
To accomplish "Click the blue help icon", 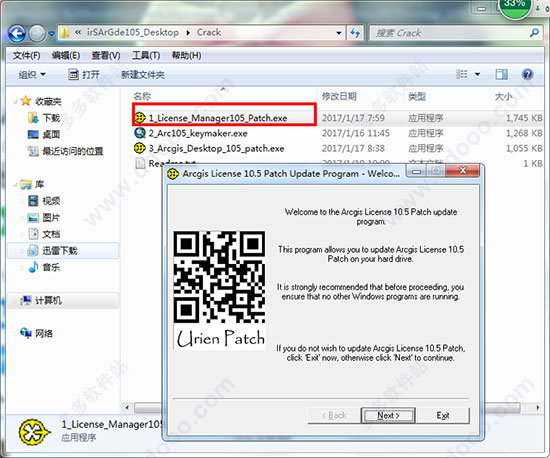I will coord(527,74).
